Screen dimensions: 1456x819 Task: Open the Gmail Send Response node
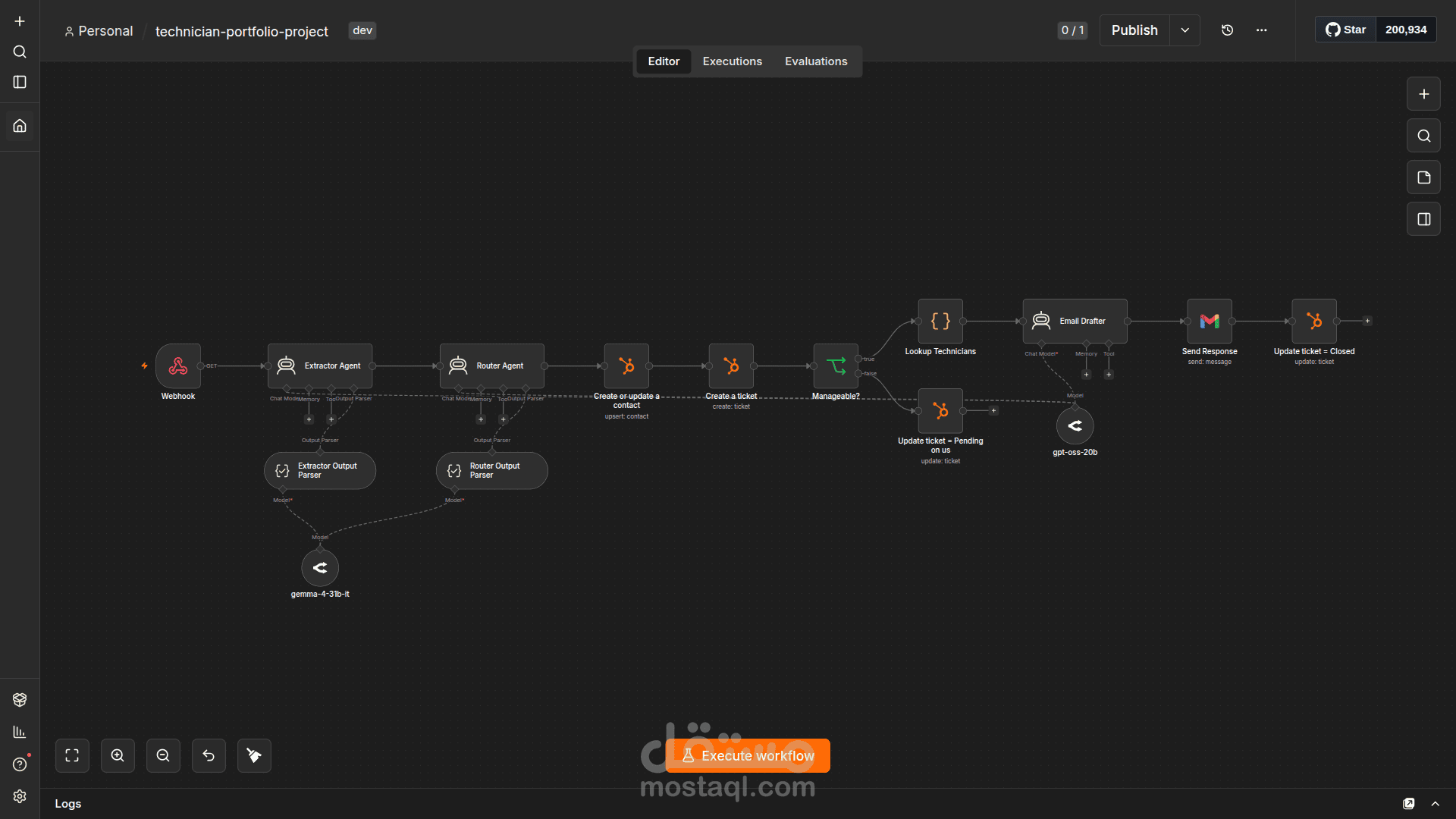[x=1210, y=322]
